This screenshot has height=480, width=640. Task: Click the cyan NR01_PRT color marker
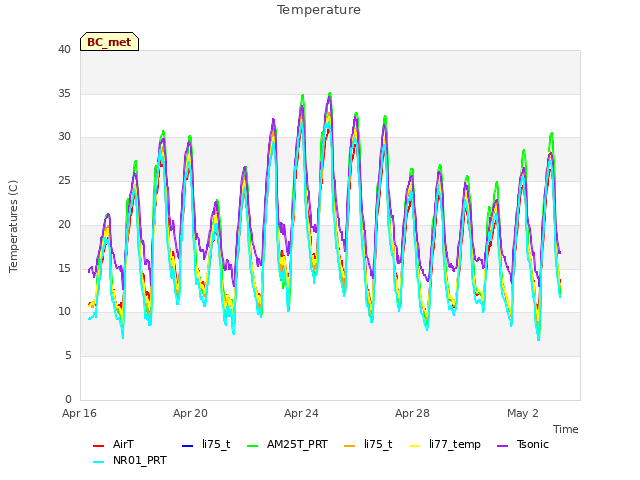[98, 461]
